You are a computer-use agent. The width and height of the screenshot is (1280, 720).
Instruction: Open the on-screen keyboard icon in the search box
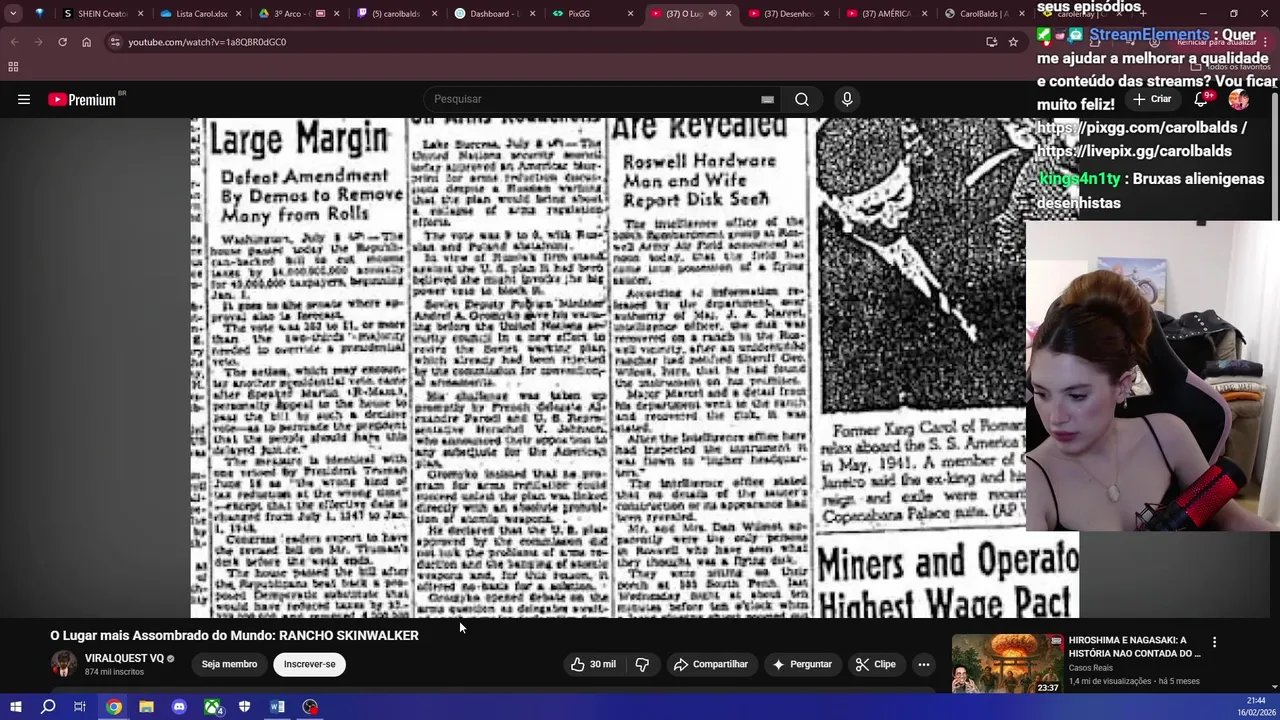point(767,99)
